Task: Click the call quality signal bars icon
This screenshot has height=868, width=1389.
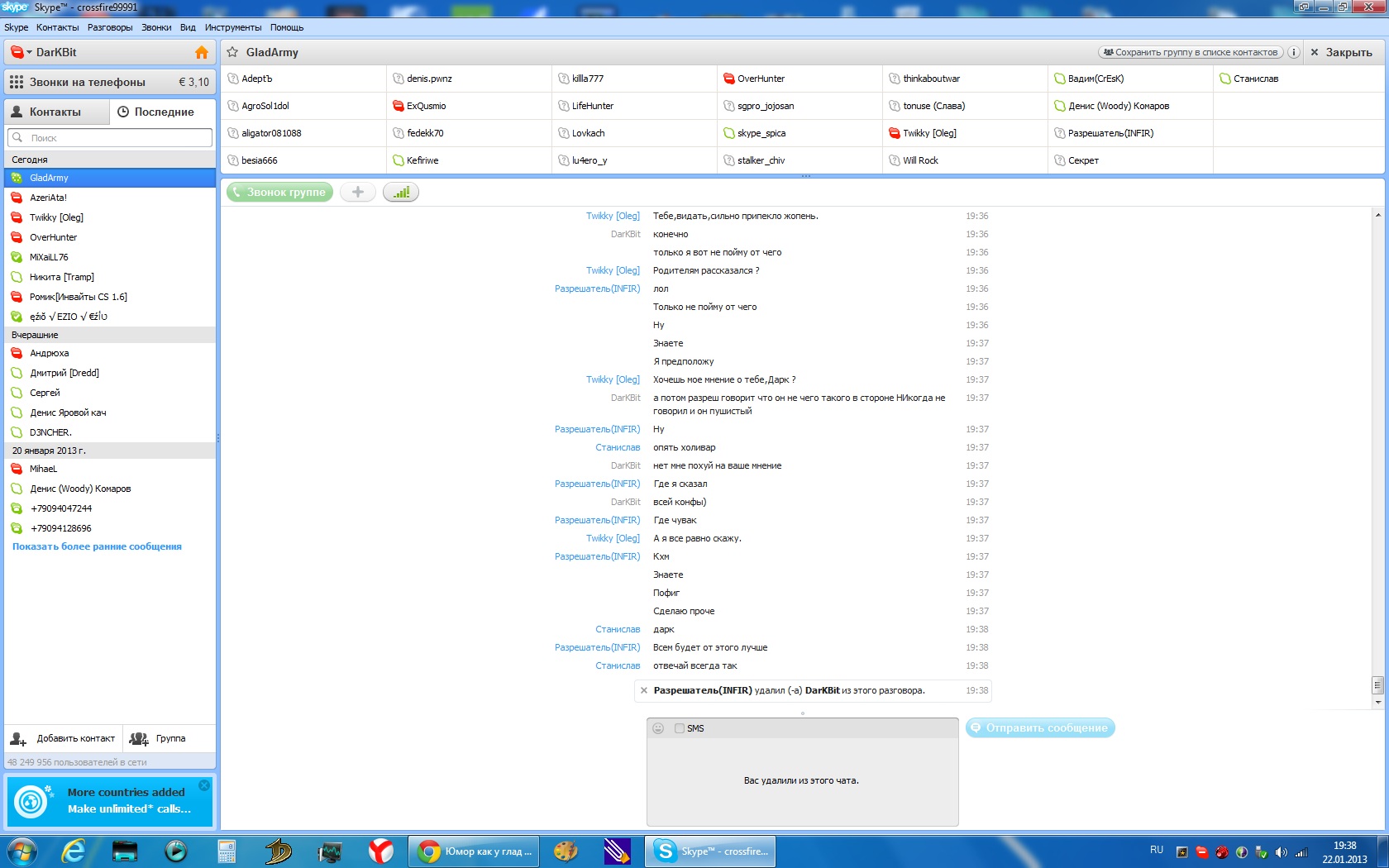Action: point(401,192)
